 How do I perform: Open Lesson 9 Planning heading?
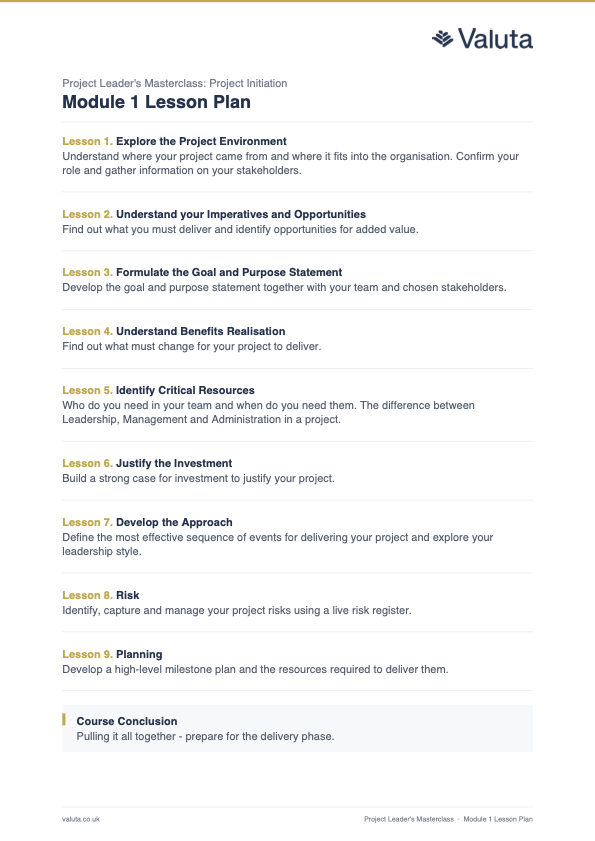112,654
